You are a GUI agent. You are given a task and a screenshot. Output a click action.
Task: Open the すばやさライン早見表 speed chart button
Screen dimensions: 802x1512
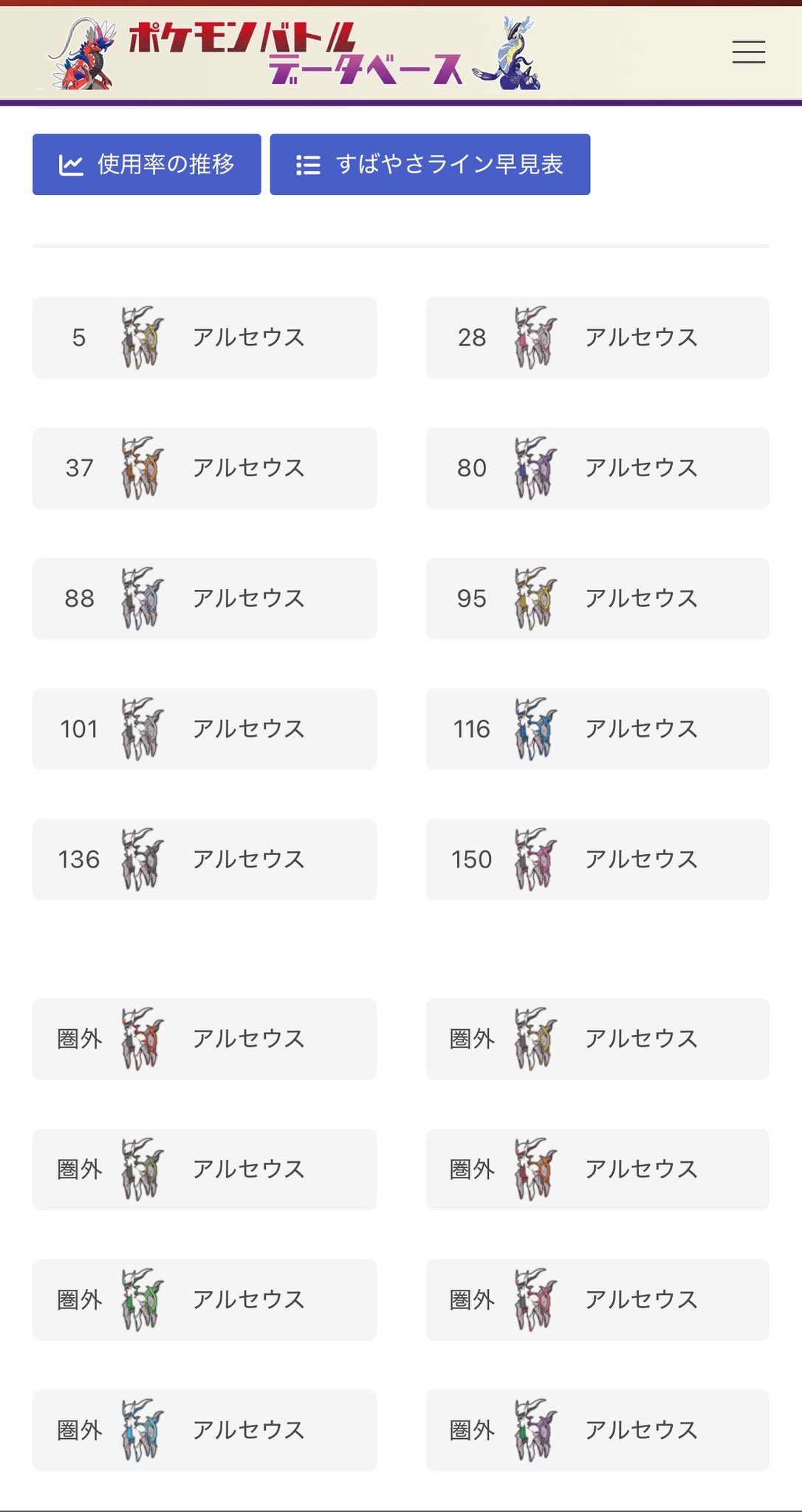pos(430,165)
